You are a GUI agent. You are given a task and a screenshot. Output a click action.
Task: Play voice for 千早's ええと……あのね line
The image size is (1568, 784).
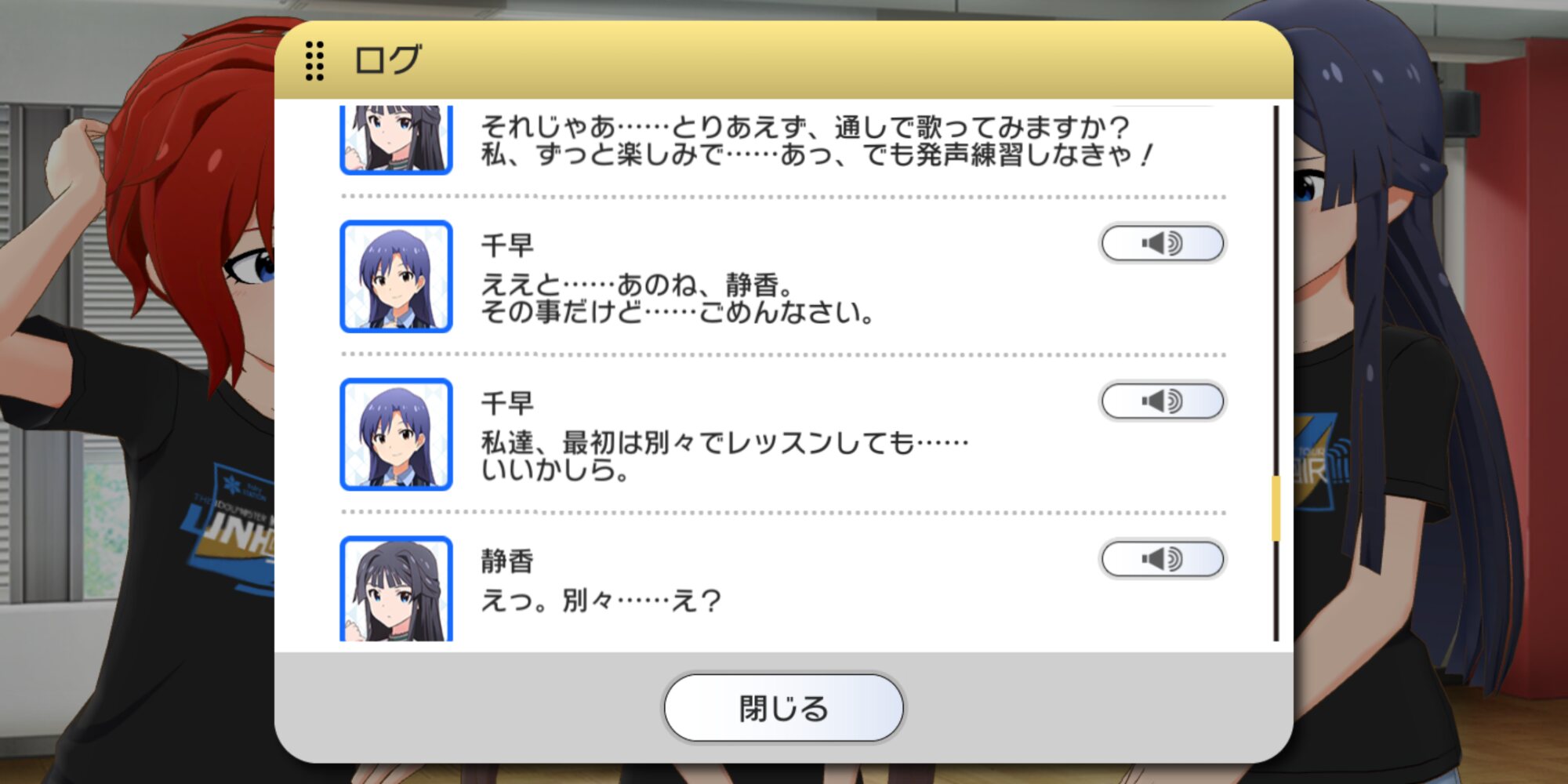point(1163,244)
